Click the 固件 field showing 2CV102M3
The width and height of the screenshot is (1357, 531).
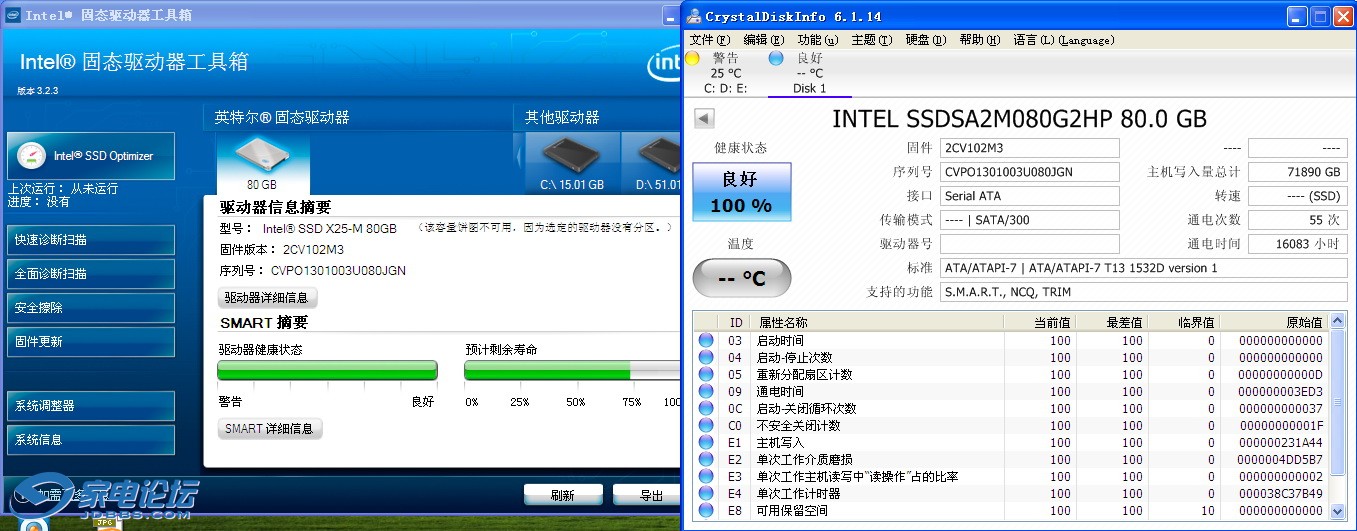1029,148
